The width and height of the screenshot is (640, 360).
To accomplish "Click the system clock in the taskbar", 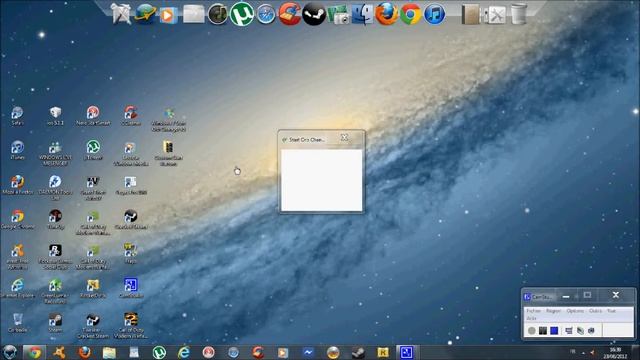I will click(x=616, y=353).
